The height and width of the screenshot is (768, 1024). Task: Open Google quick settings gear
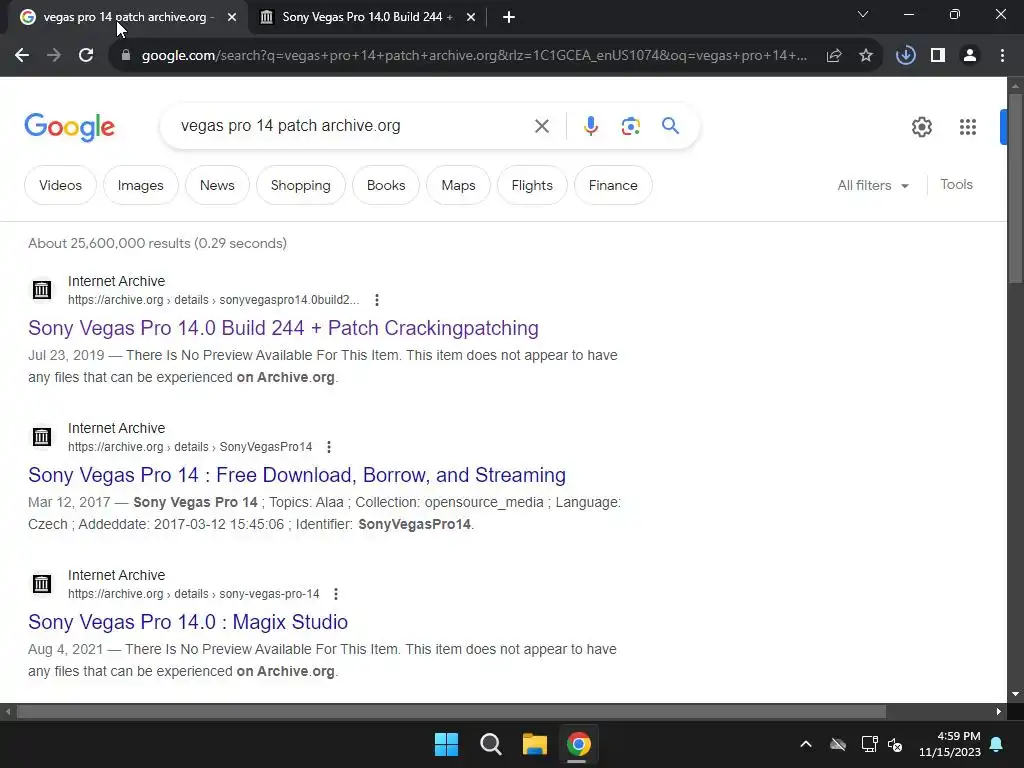click(921, 127)
